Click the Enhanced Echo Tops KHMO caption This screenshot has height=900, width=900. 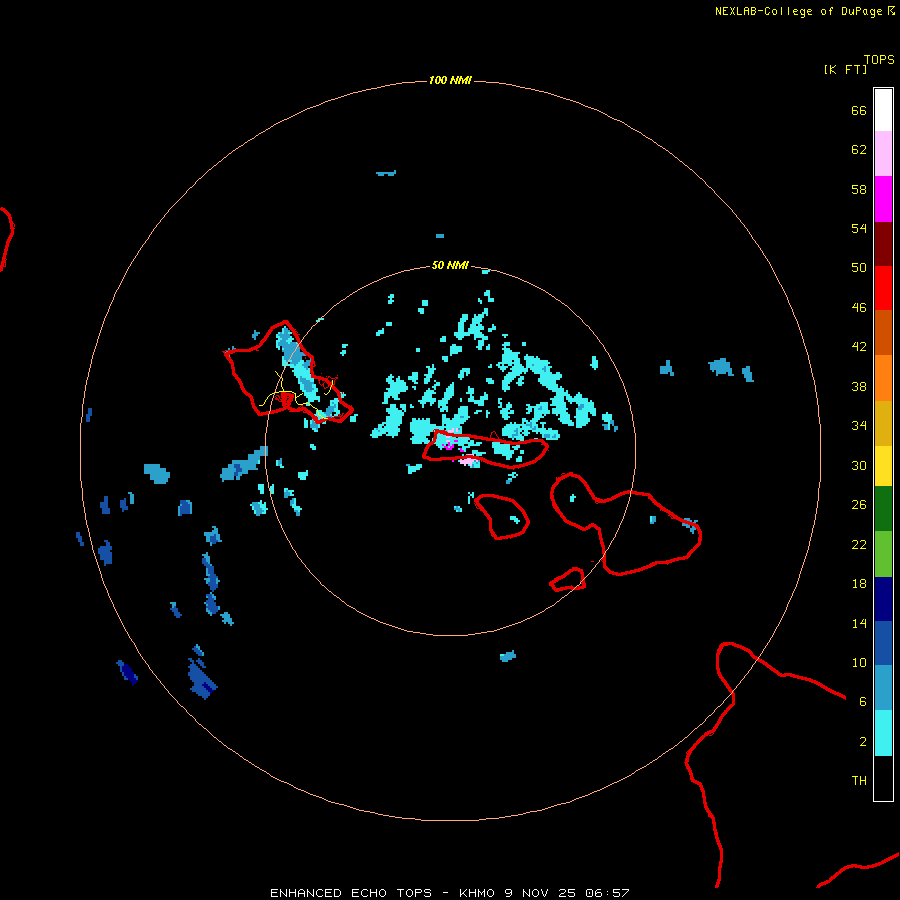click(x=449, y=893)
